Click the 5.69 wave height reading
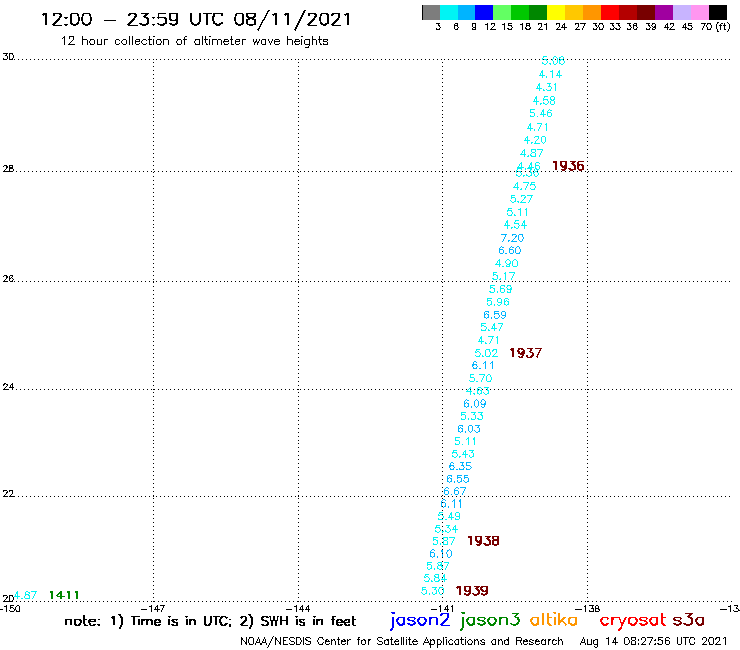The image size is (740, 650). pos(501,289)
